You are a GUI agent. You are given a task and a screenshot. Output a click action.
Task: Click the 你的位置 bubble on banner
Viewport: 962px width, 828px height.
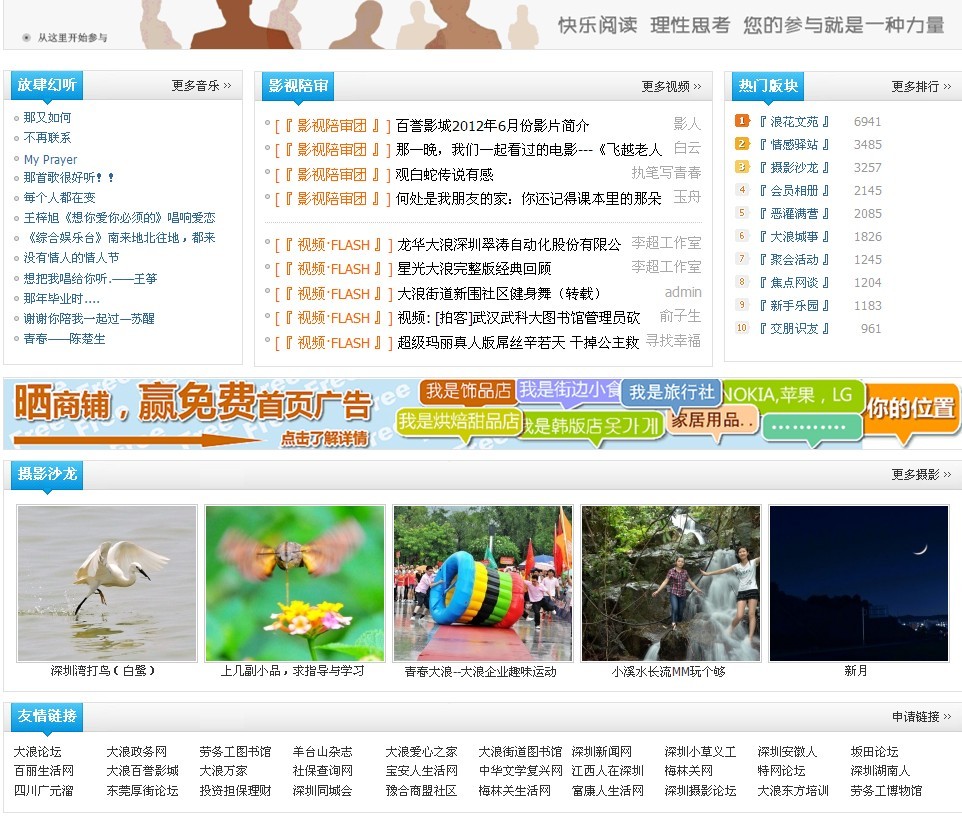click(x=910, y=408)
